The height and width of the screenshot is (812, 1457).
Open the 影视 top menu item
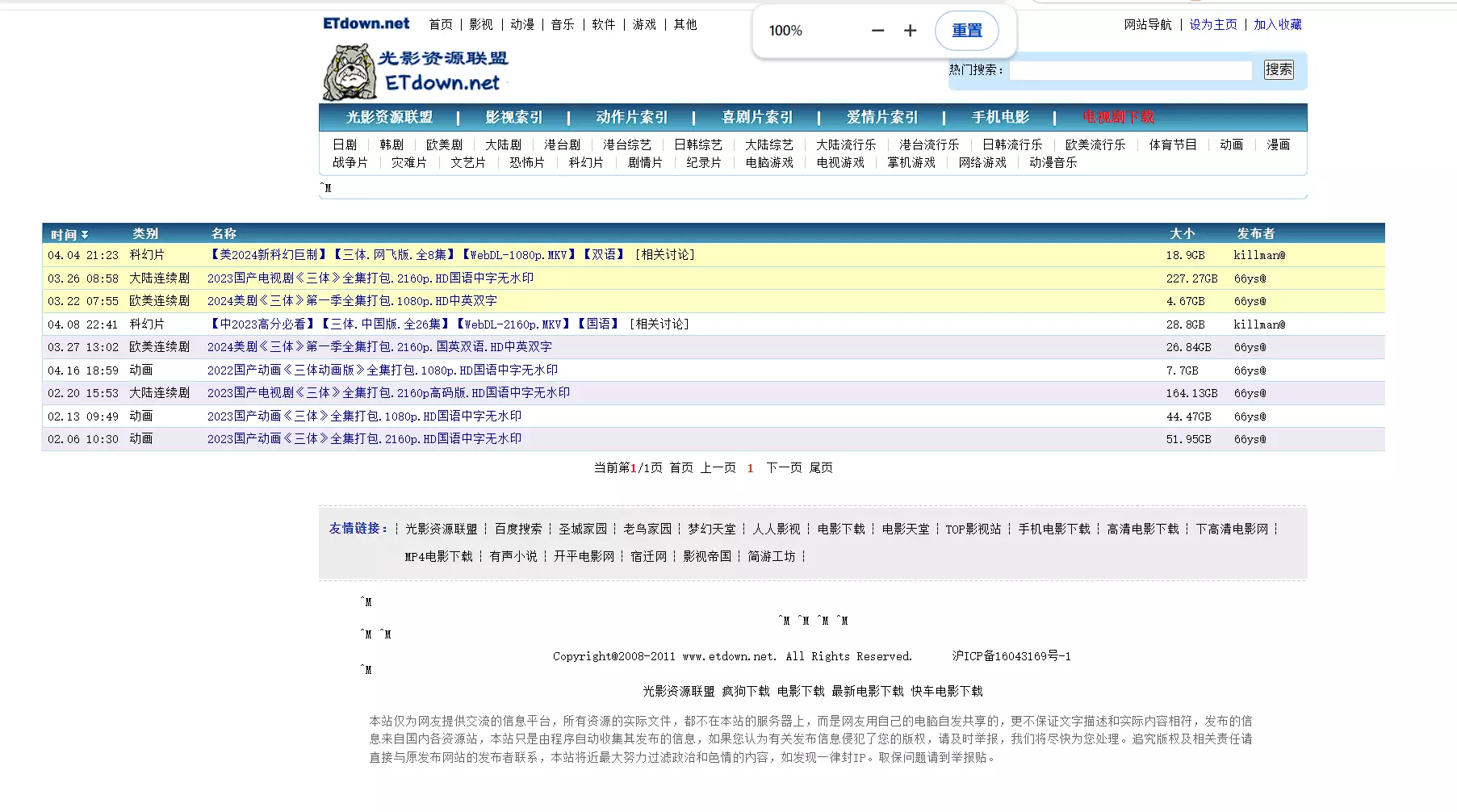pyautogui.click(x=481, y=25)
